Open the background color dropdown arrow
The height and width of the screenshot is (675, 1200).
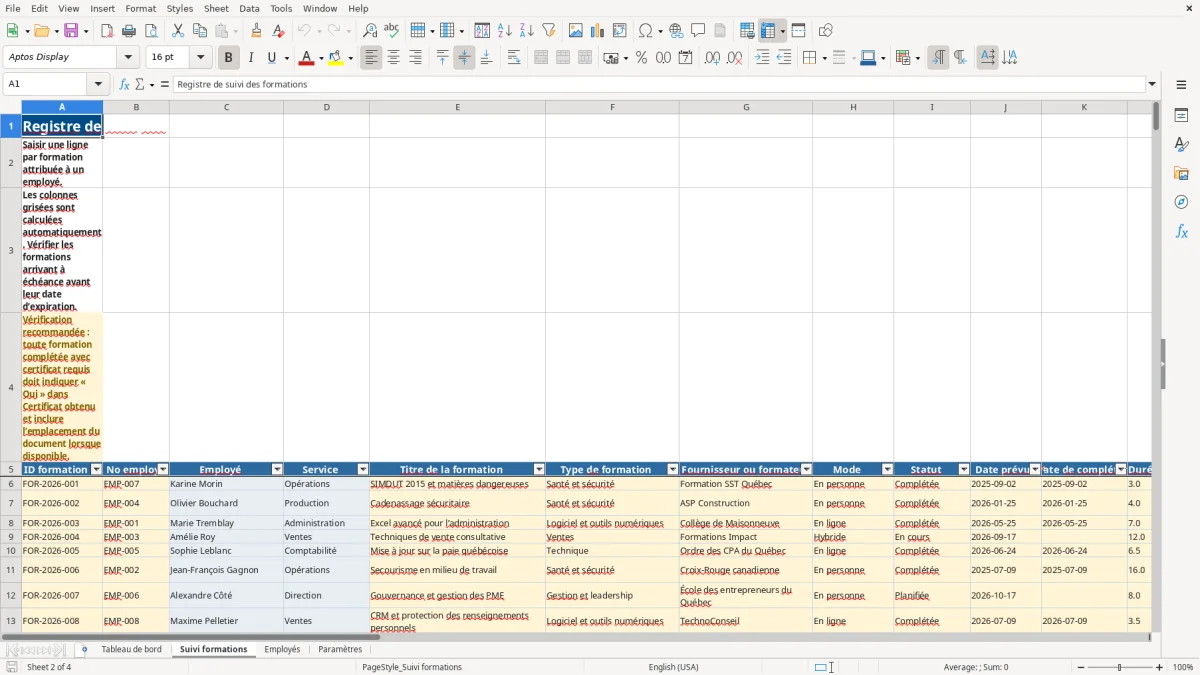tap(350, 58)
